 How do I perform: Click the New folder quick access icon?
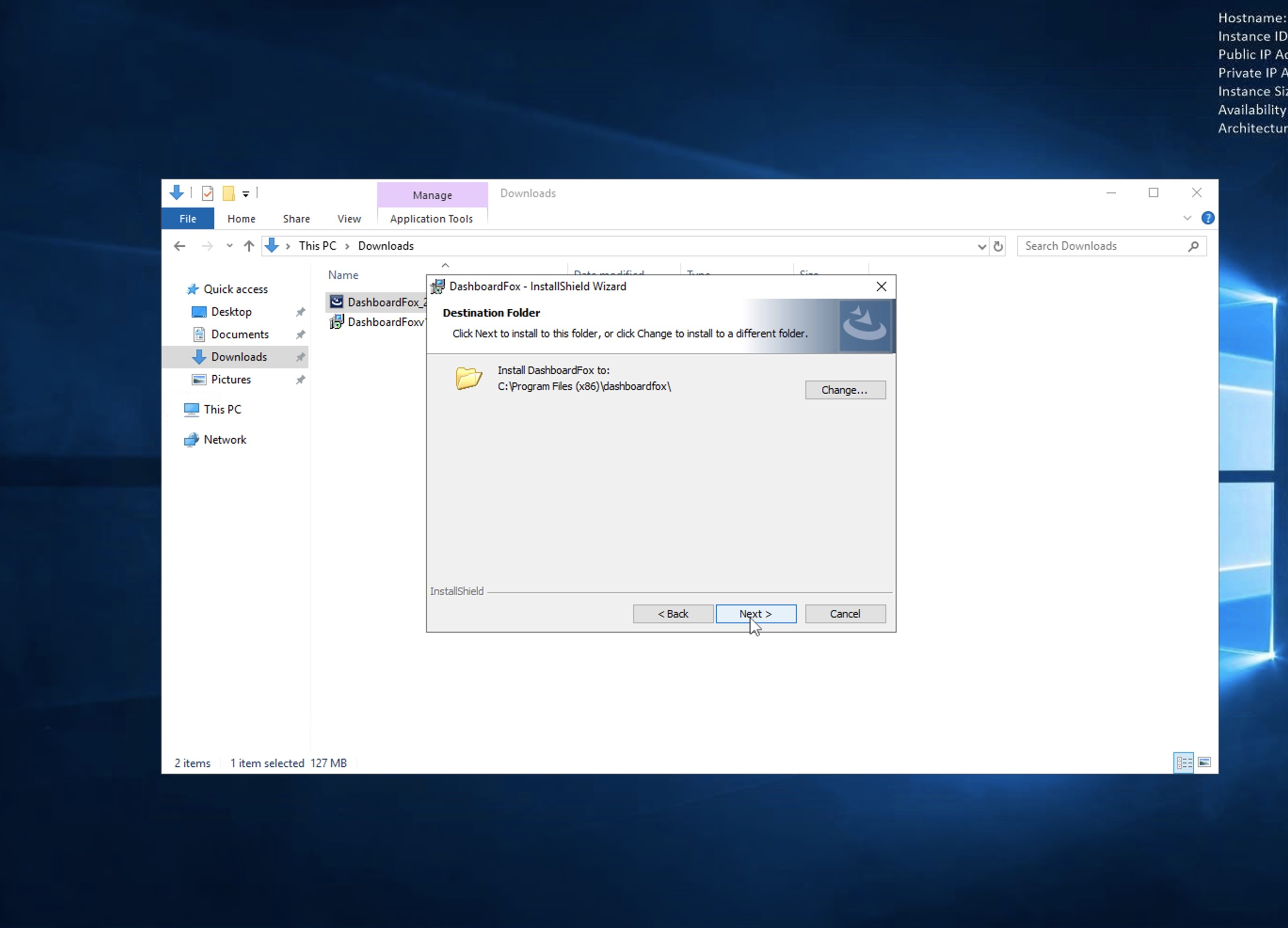pyautogui.click(x=228, y=194)
